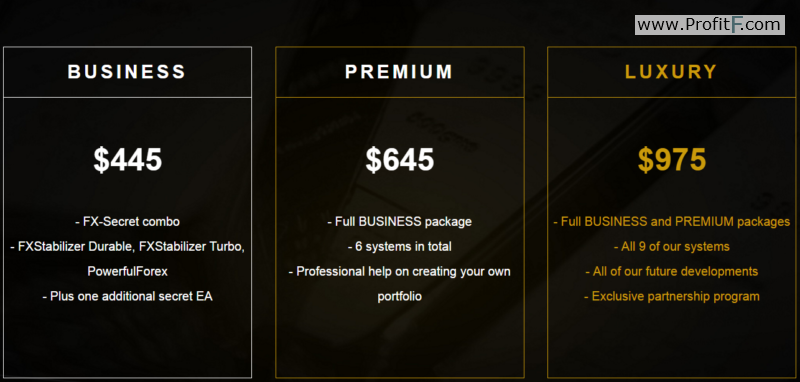Click Plus one additional secret EA
The image size is (800, 382).
[x=128, y=296]
